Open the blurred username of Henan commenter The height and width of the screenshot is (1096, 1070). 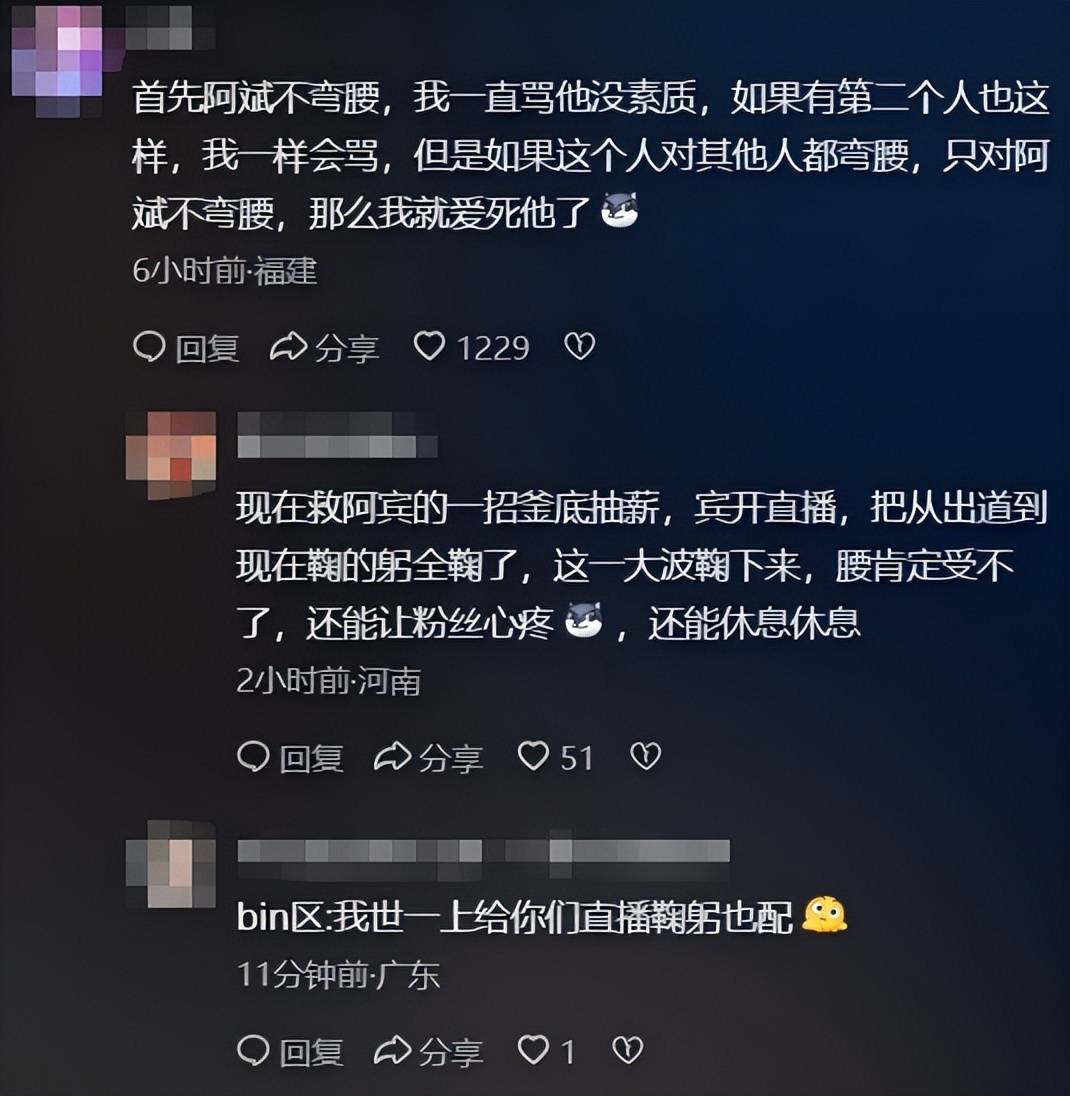[337, 435]
